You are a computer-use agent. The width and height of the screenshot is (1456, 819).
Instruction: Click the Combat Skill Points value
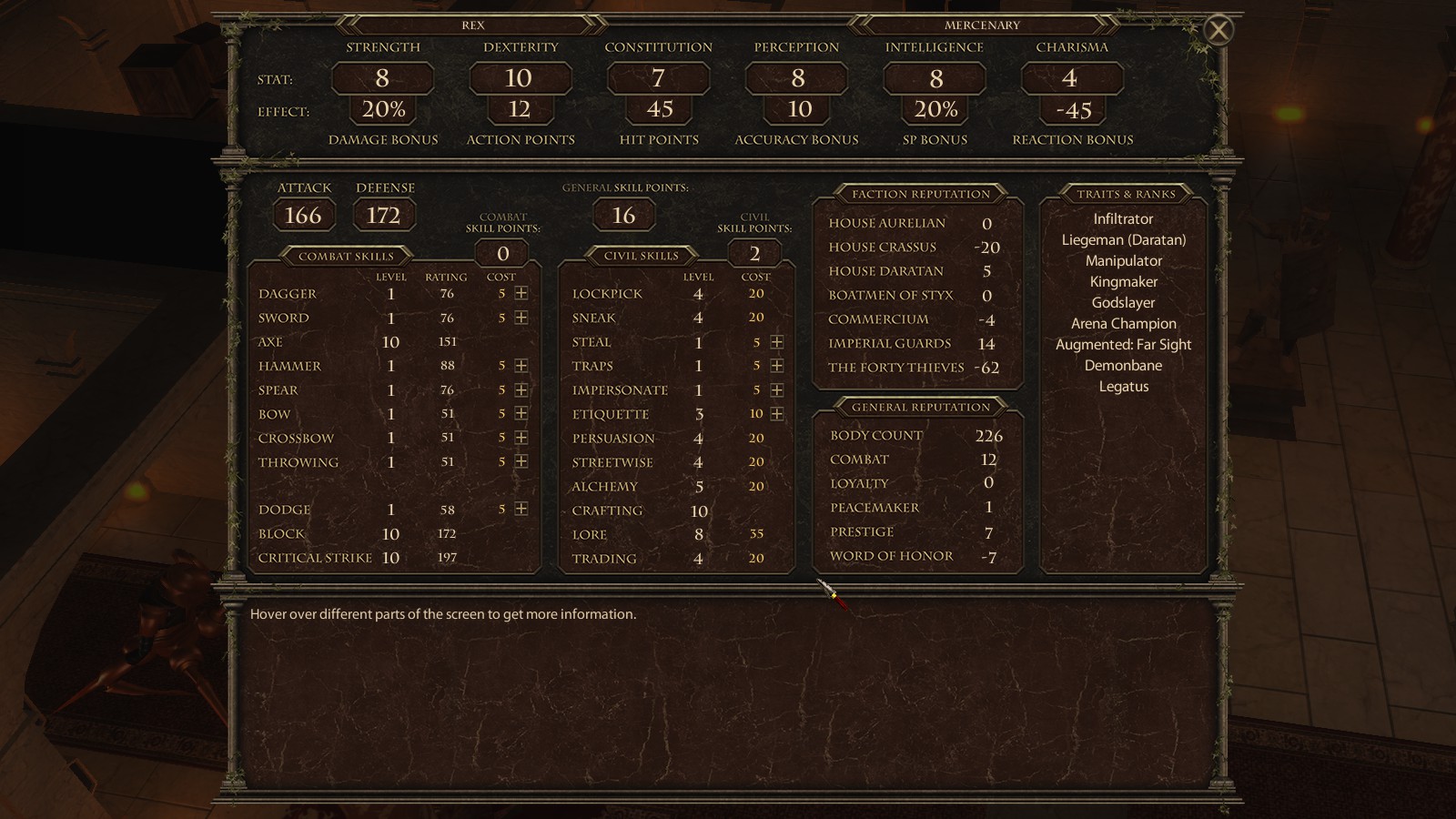pyautogui.click(x=502, y=254)
